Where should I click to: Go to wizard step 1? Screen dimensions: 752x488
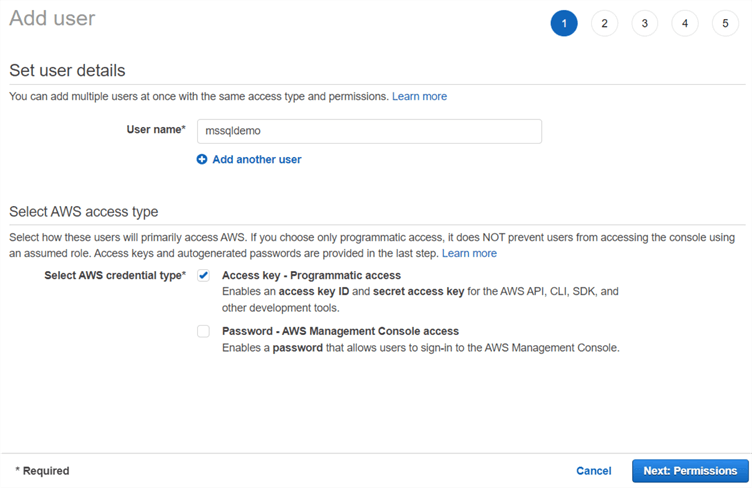(564, 23)
